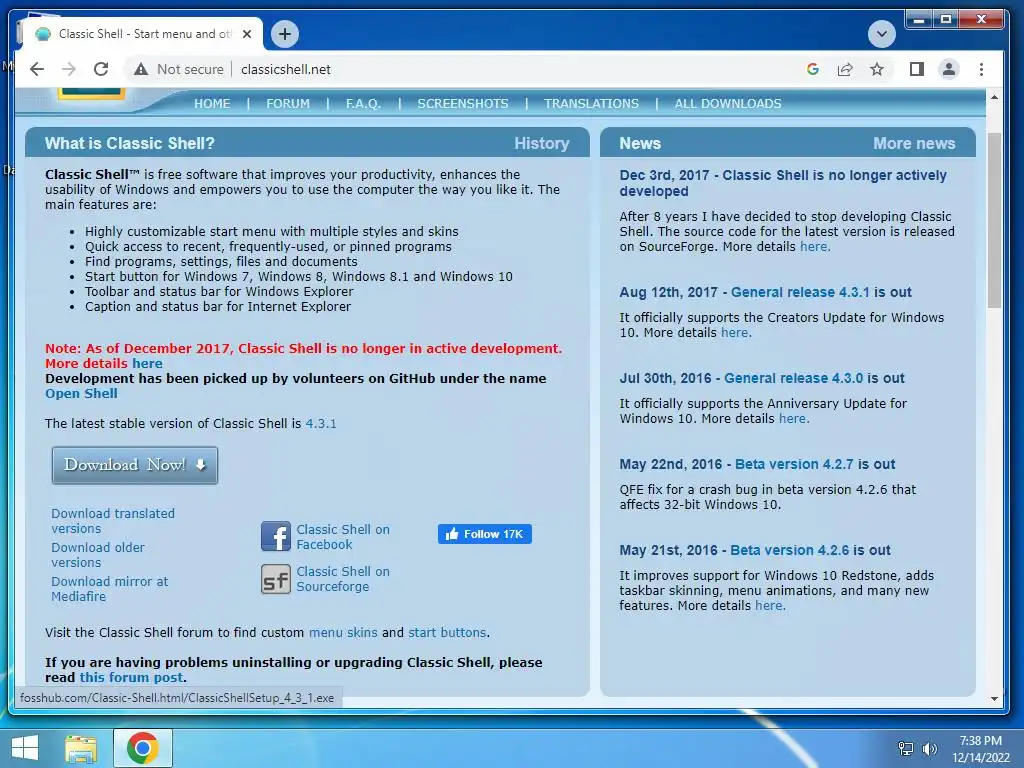The width and height of the screenshot is (1024, 768).
Task: Open the Windows Start button
Action: coord(24,748)
